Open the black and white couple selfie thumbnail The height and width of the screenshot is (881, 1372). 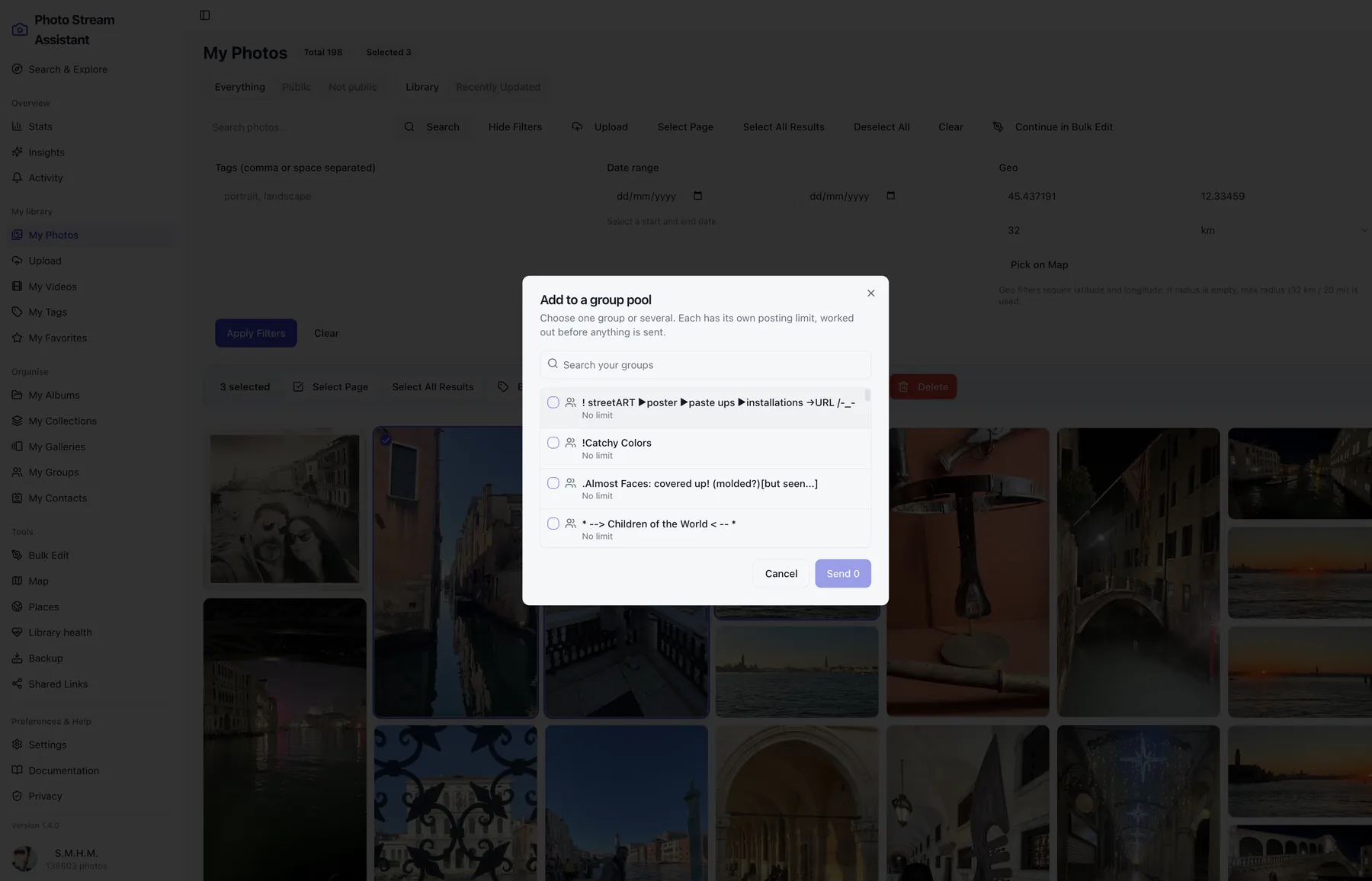coord(284,509)
